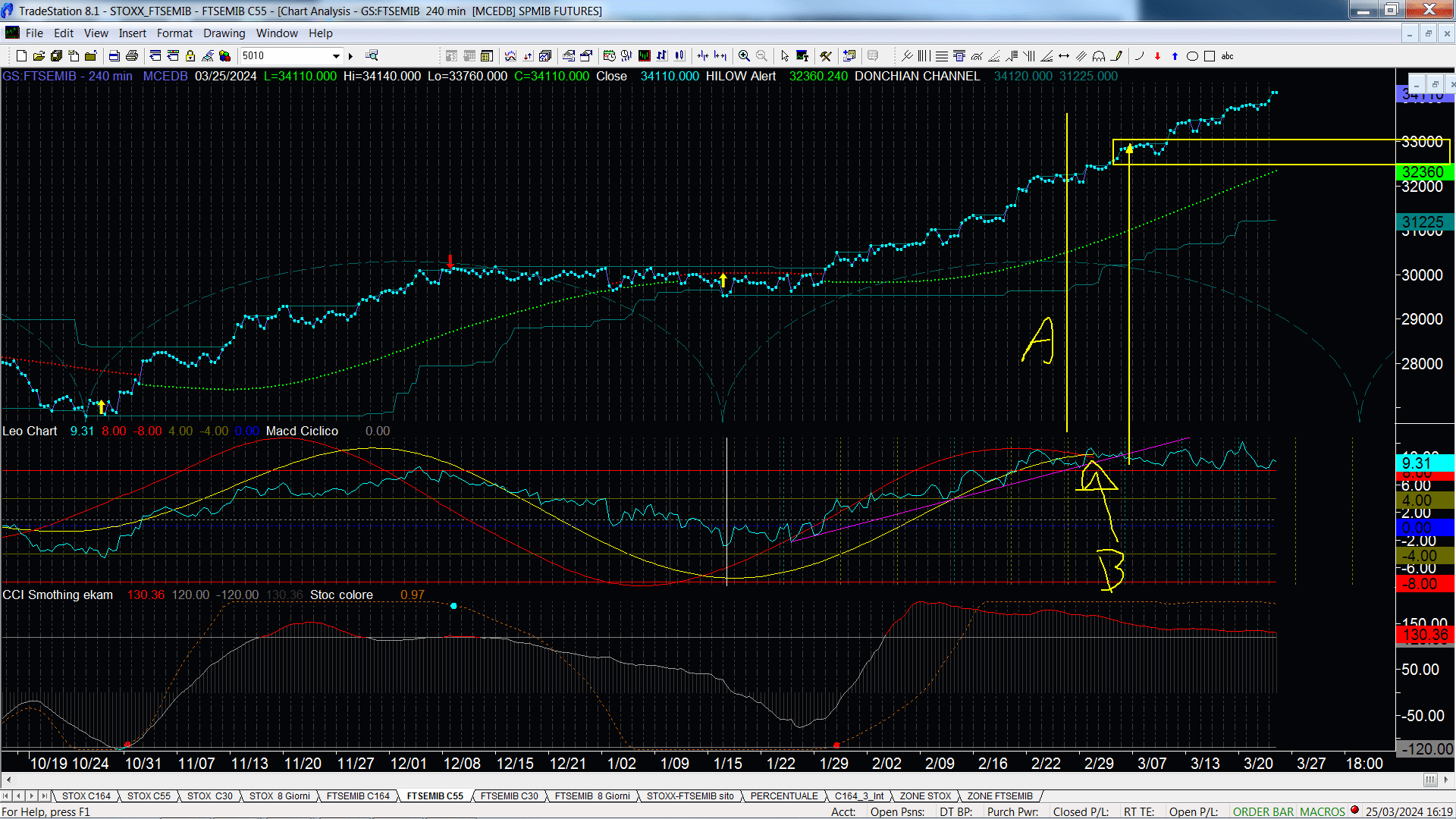The height and width of the screenshot is (819, 1456).
Task: Click the green chart on black icon
Action: tap(644, 56)
